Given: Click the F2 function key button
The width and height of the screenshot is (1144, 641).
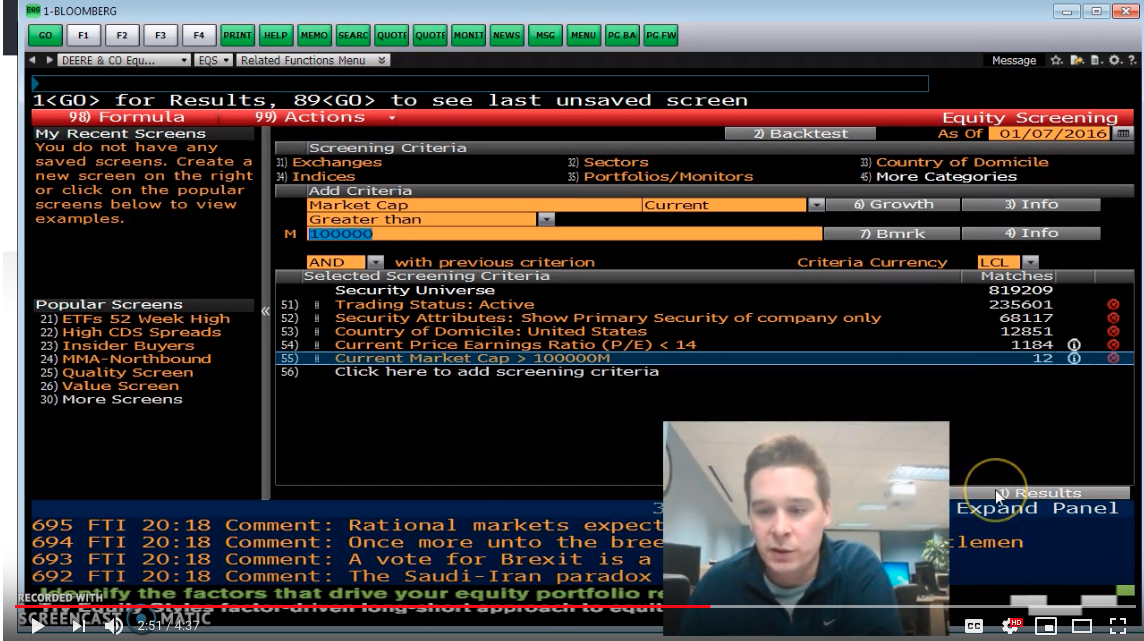Looking at the screenshot, I should click(122, 35).
